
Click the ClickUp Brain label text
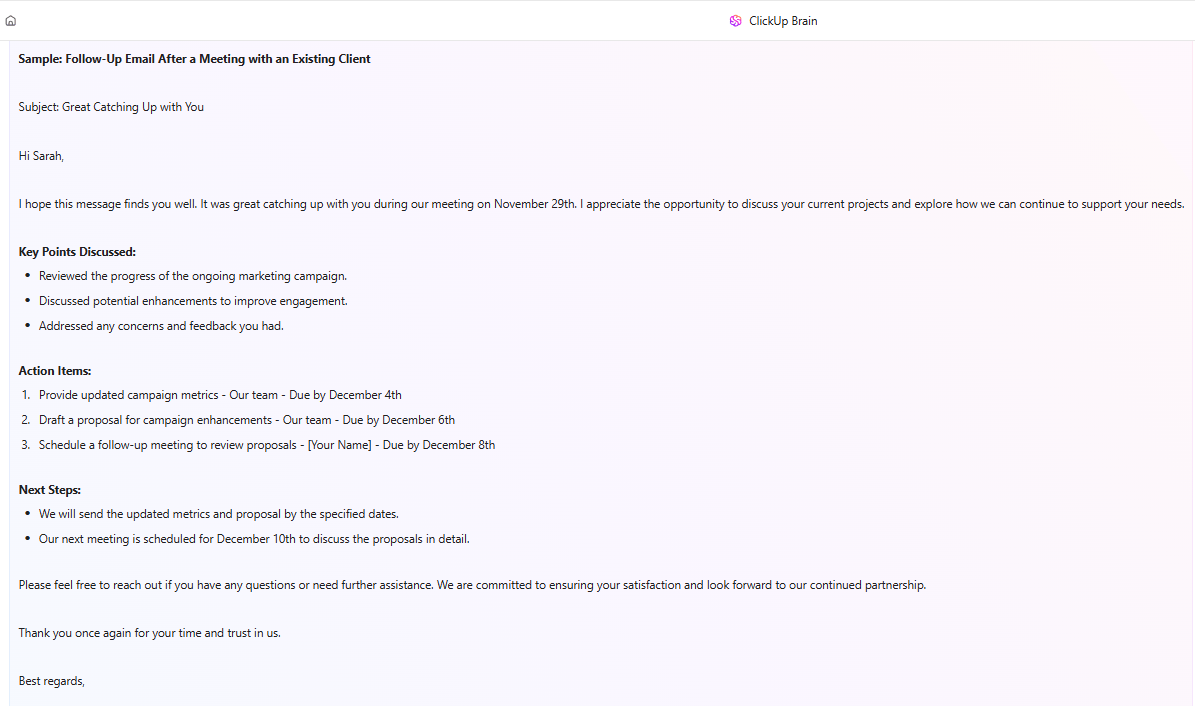782,20
